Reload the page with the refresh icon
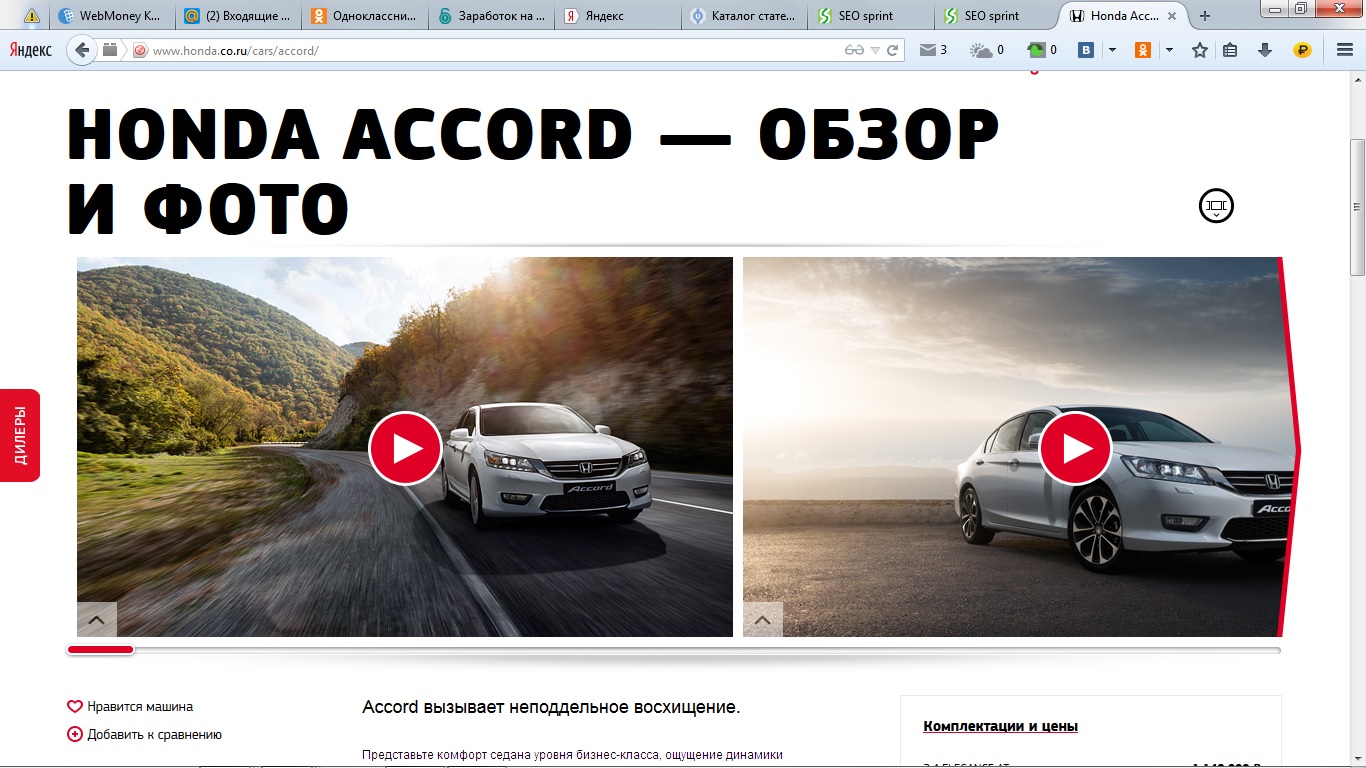 tap(893, 50)
